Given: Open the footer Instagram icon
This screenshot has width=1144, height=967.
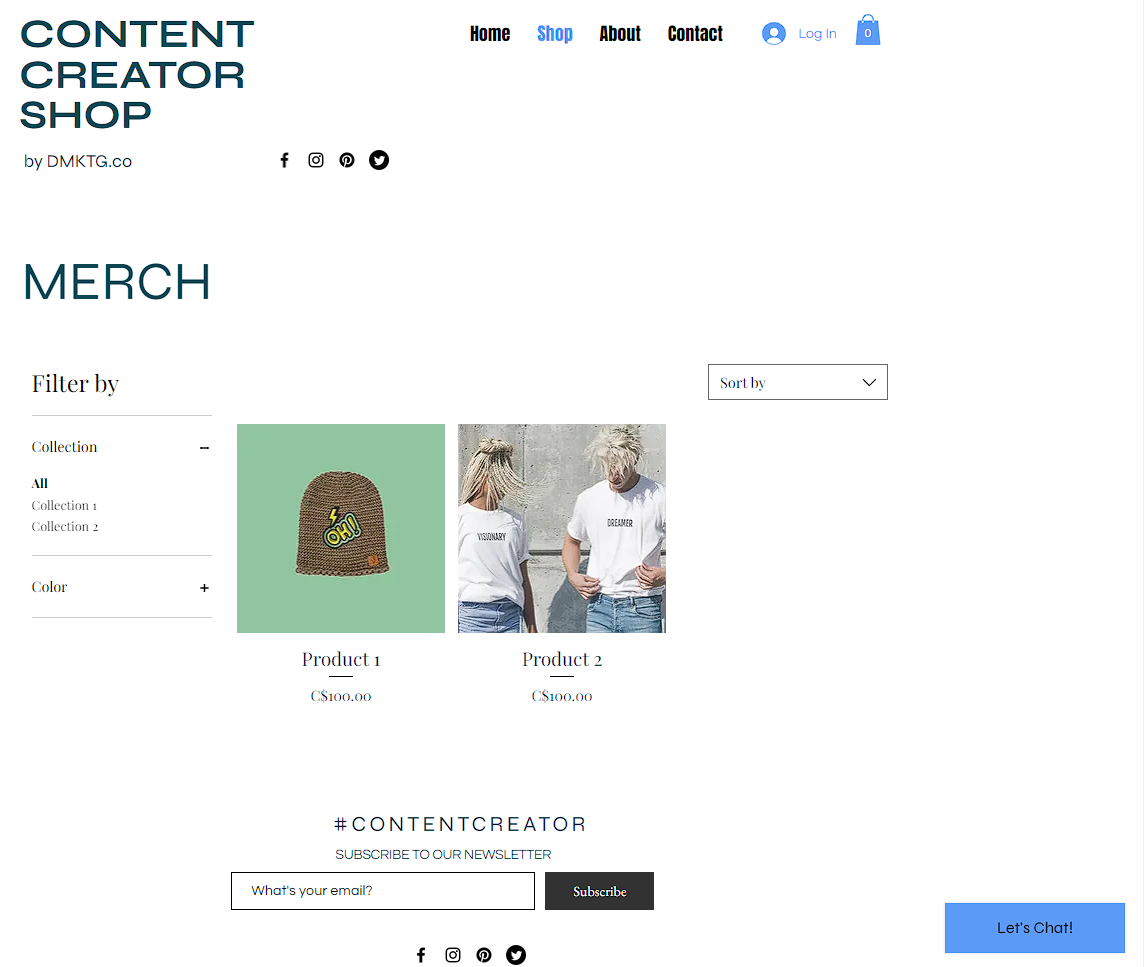Looking at the screenshot, I should pyautogui.click(x=453, y=955).
